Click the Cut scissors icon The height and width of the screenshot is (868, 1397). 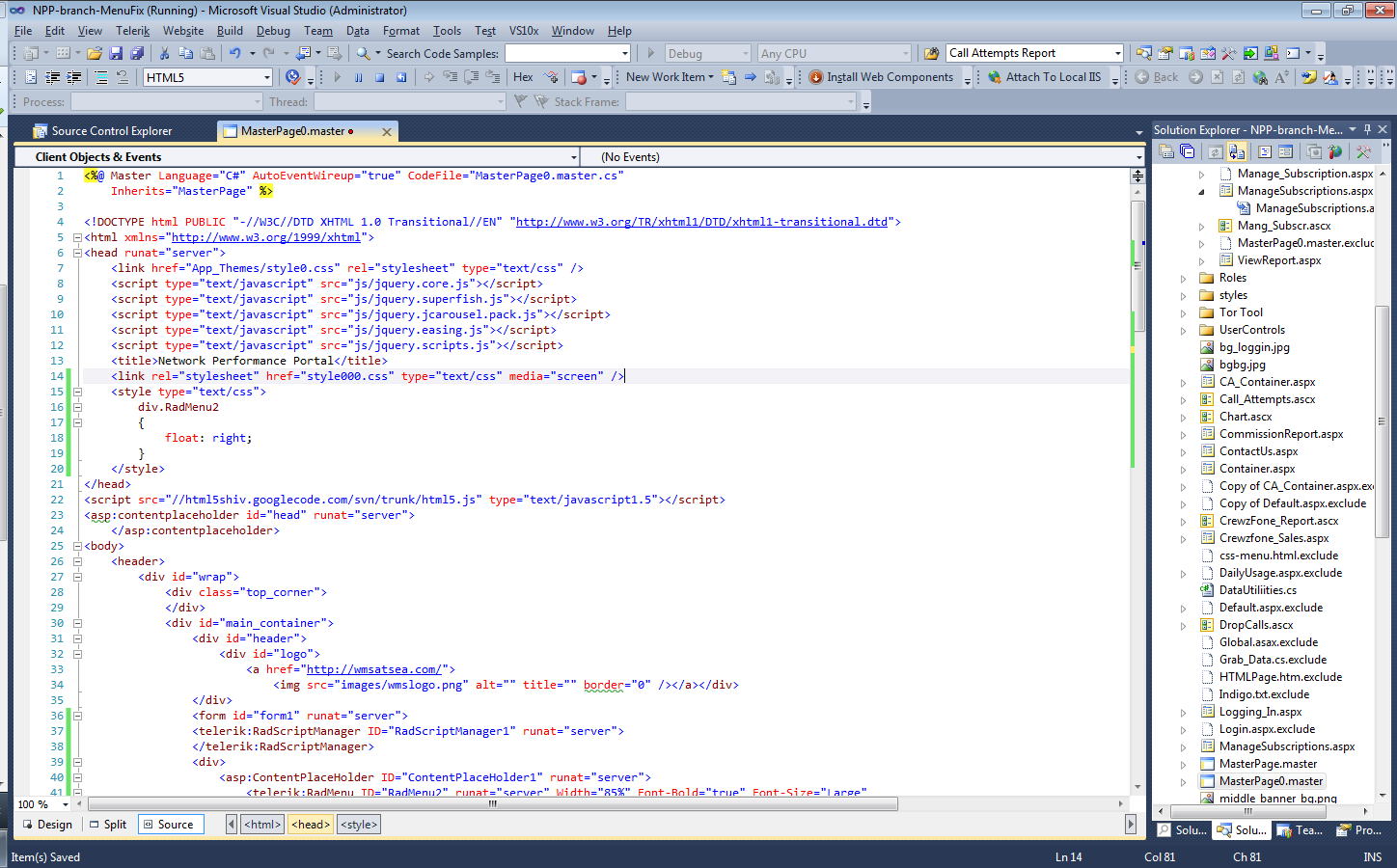click(x=164, y=54)
